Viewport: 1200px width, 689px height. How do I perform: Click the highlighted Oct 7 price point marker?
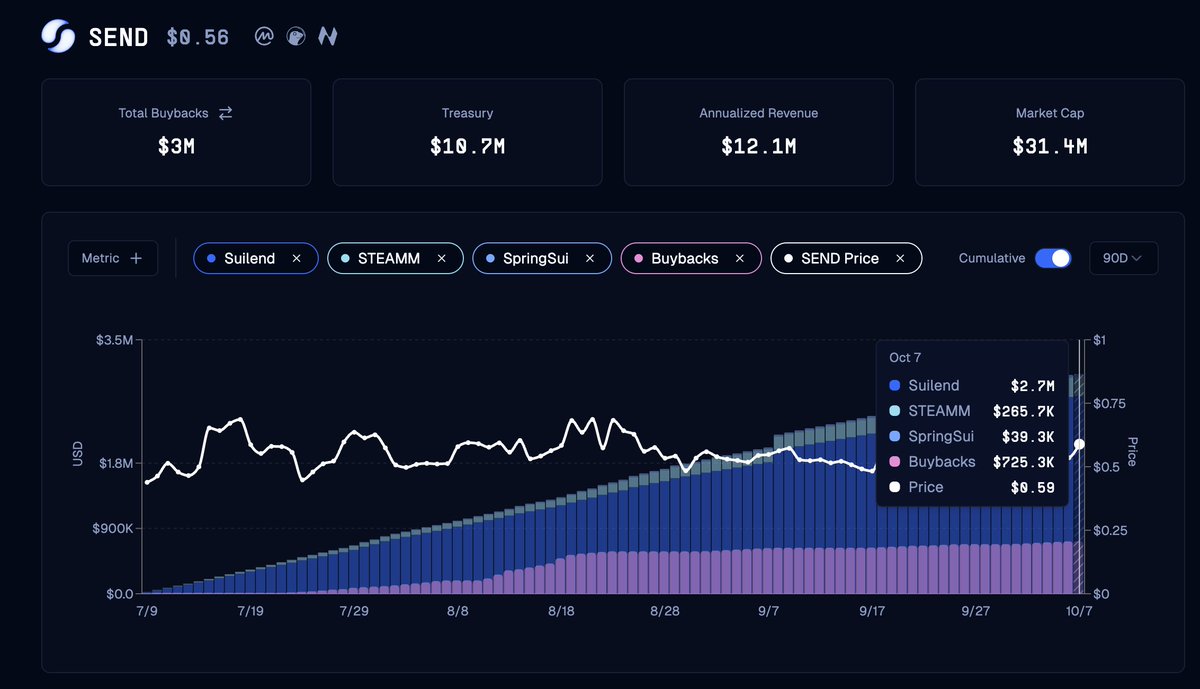pyautogui.click(x=1079, y=444)
